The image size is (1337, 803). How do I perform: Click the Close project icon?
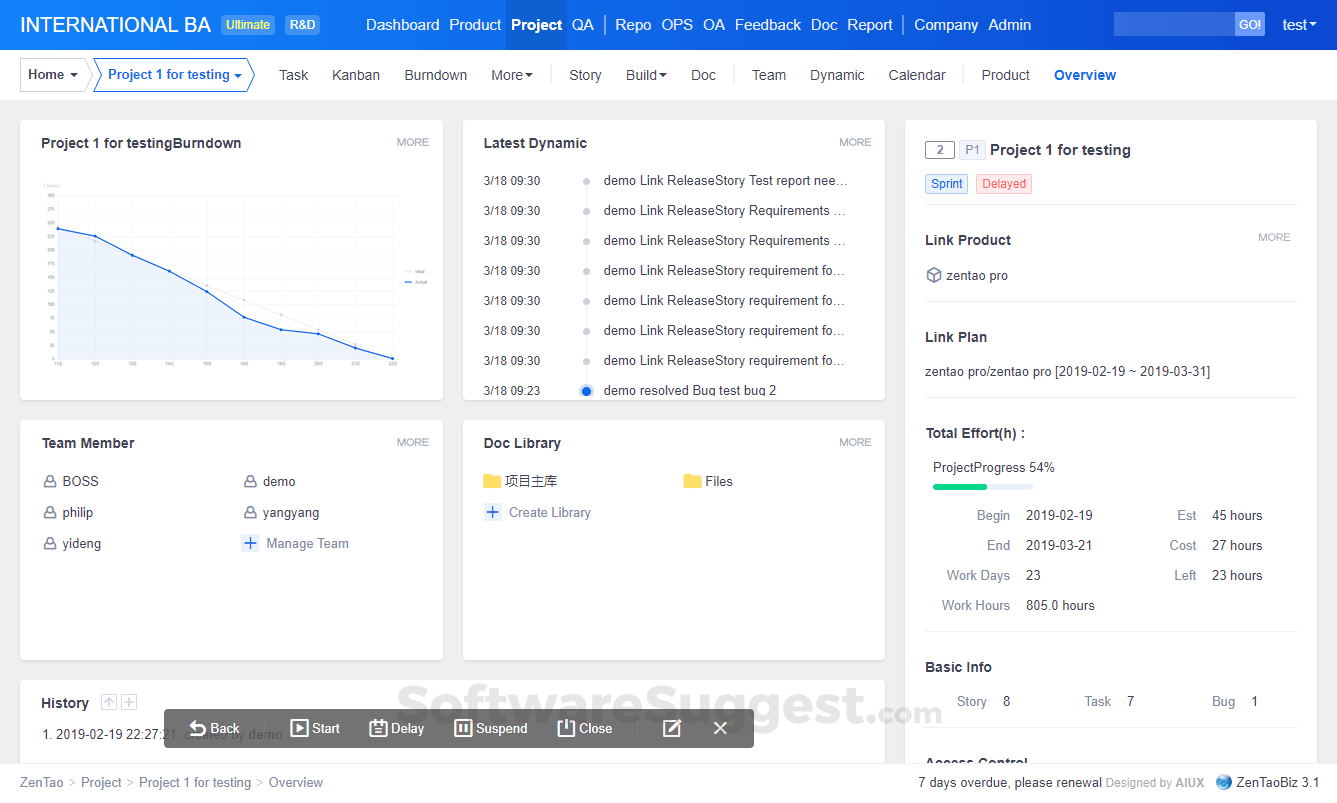tap(566, 728)
